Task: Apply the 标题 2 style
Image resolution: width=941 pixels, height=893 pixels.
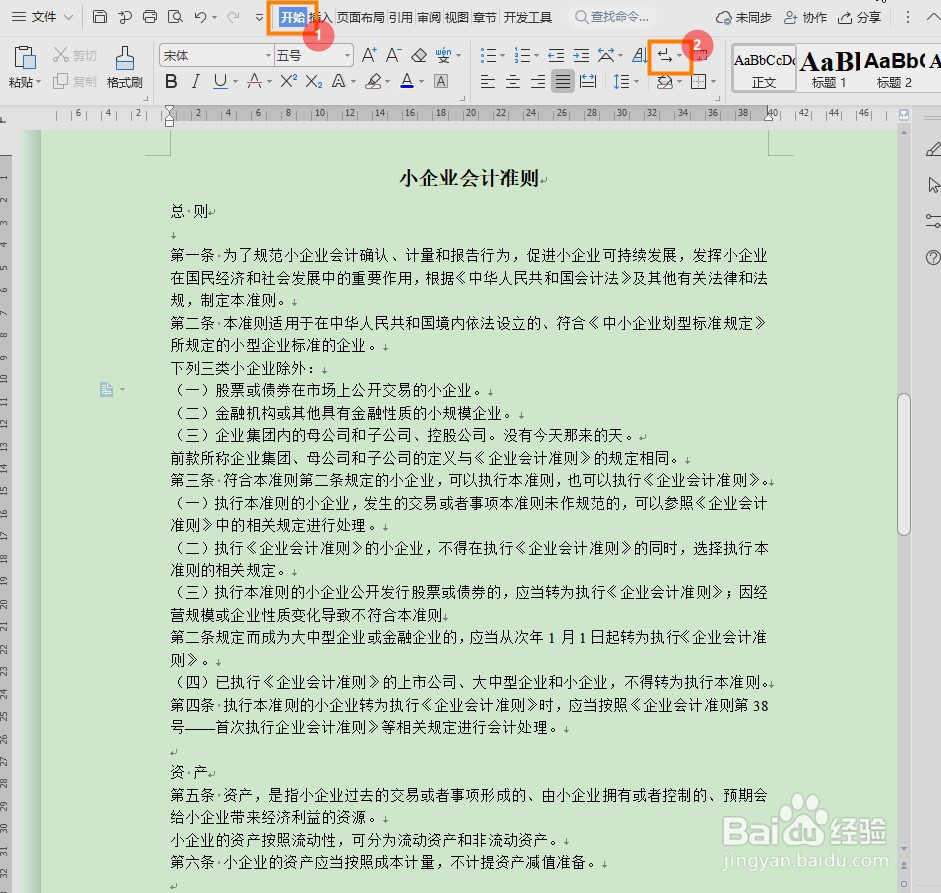Action: pyautogui.click(x=894, y=68)
